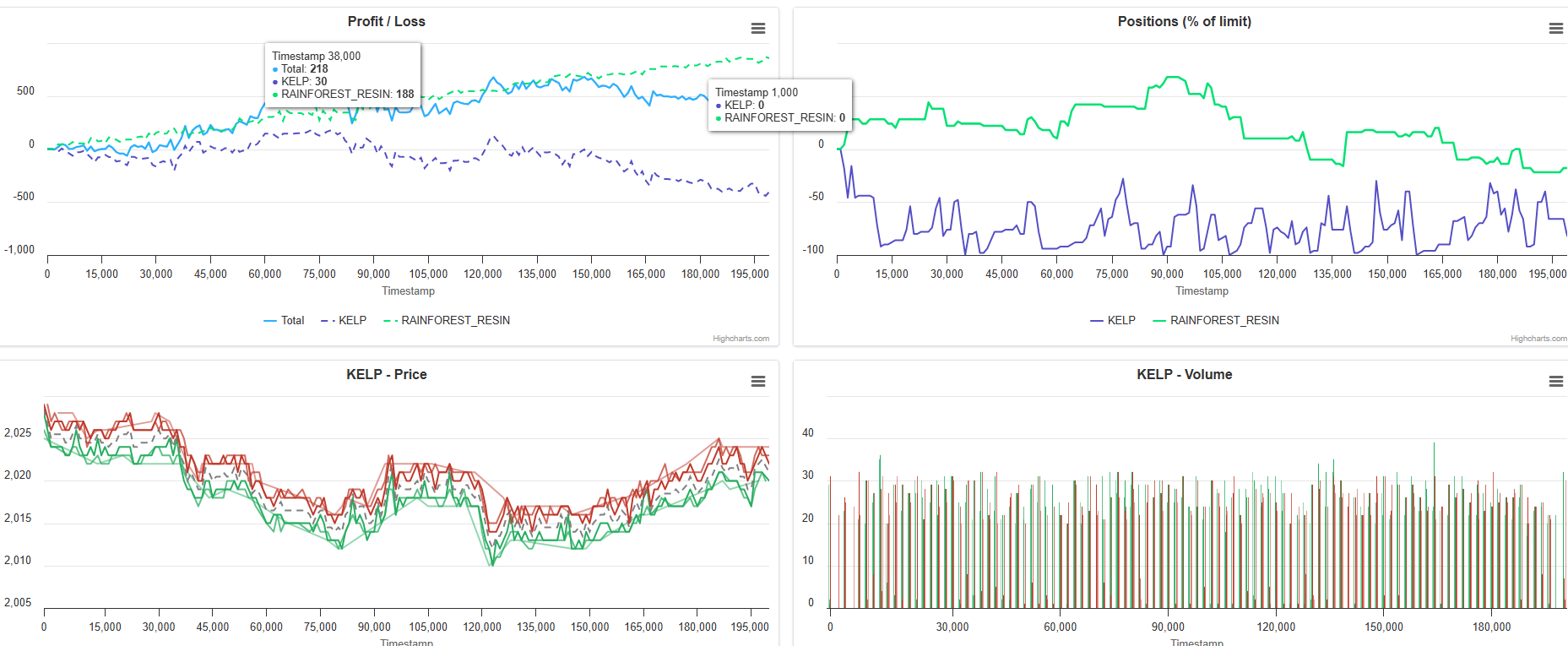The height and width of the screenshot is (646, 1568).
Task: Click the 2,010 label on KELP Price y-axis
Action: click(x=18, y=561)
